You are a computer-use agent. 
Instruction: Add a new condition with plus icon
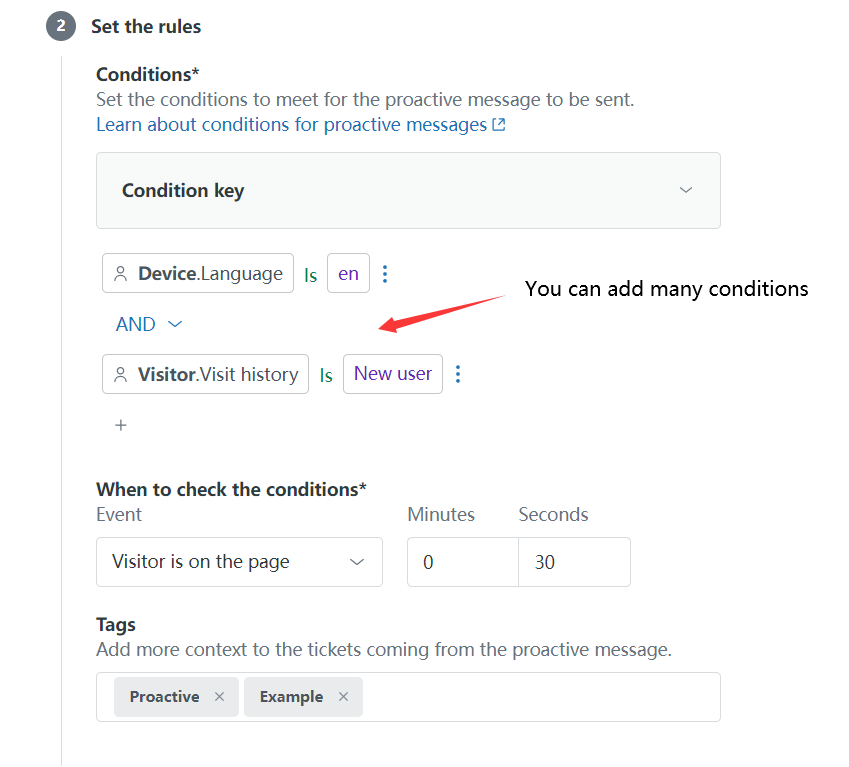[x=121, y=425]
